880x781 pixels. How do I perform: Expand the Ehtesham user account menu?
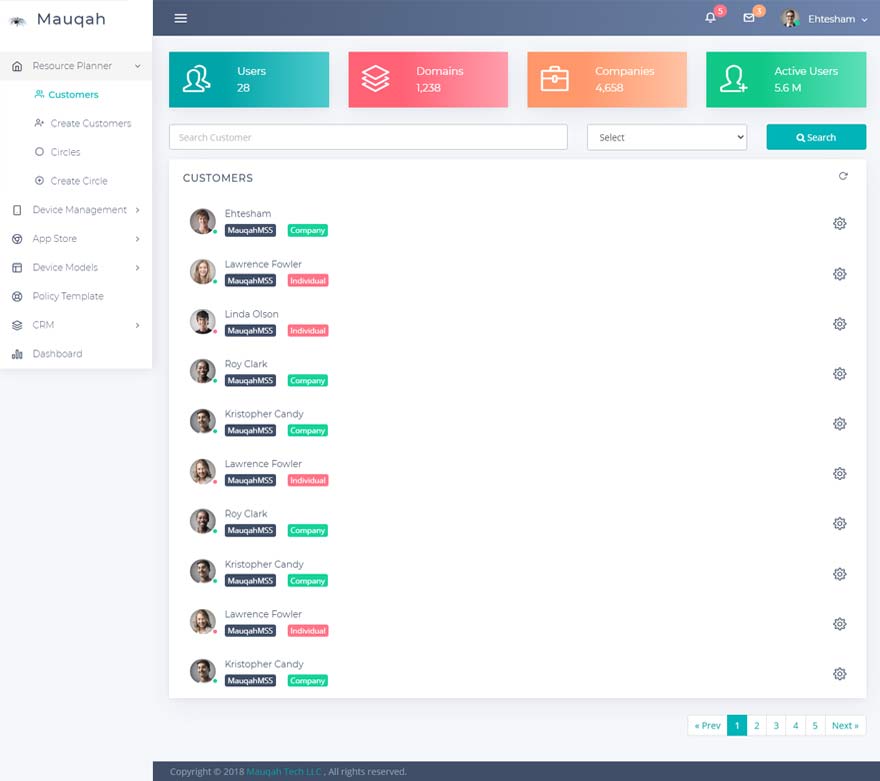tap(826, 18)
